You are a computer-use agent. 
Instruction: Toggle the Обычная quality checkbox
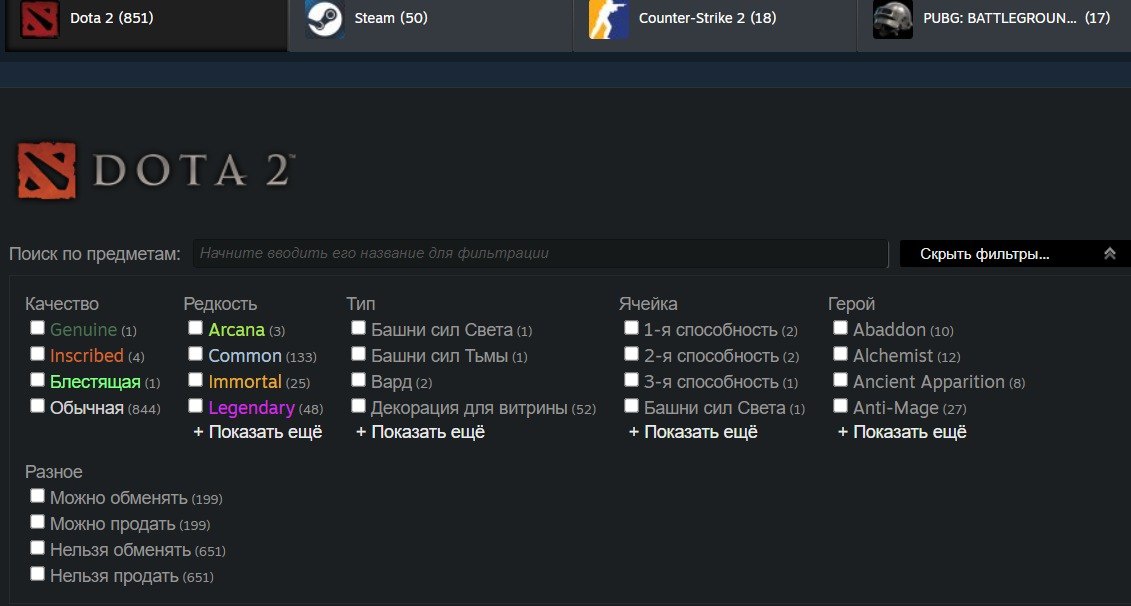(38, 405)
